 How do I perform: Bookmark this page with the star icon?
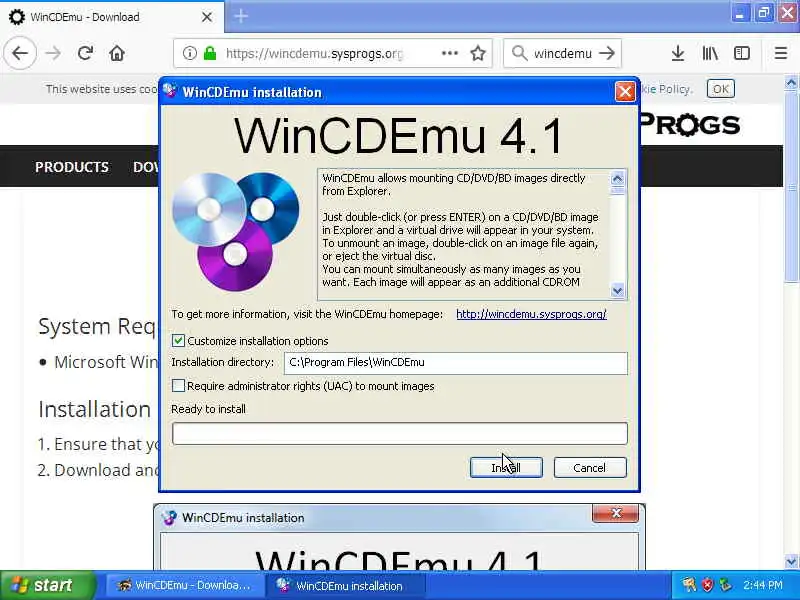tap(478, 53)
